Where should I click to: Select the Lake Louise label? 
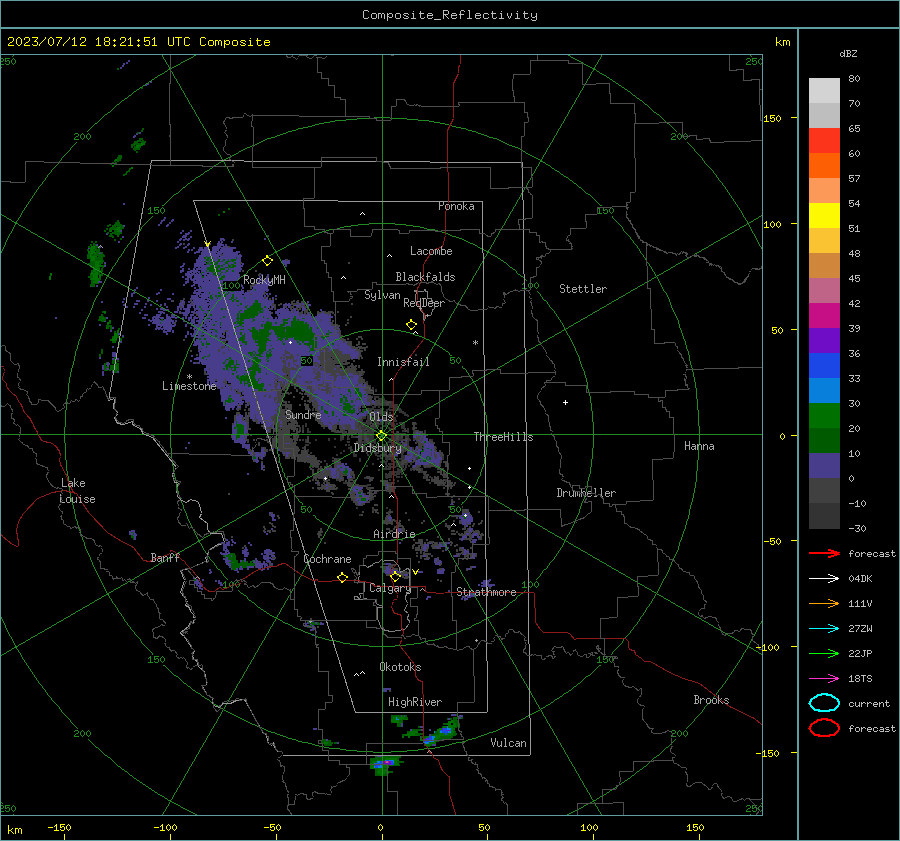[x=77, y=491]
